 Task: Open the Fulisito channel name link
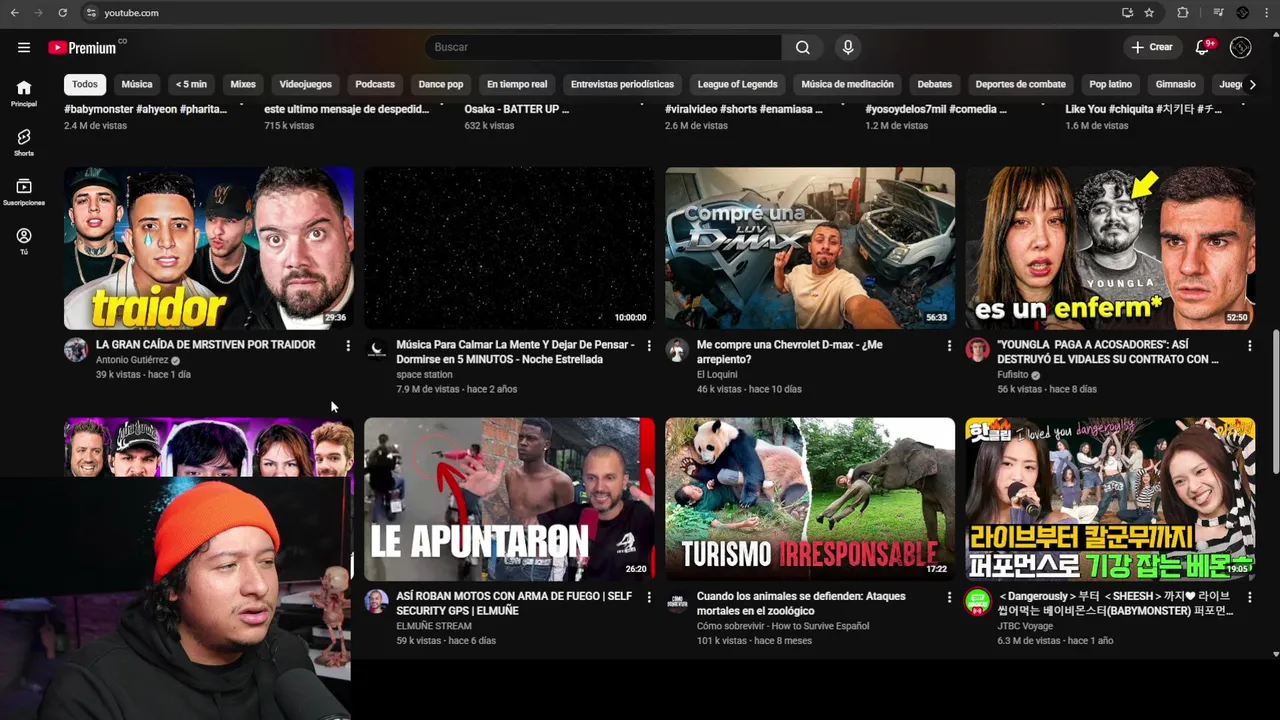1012,375
